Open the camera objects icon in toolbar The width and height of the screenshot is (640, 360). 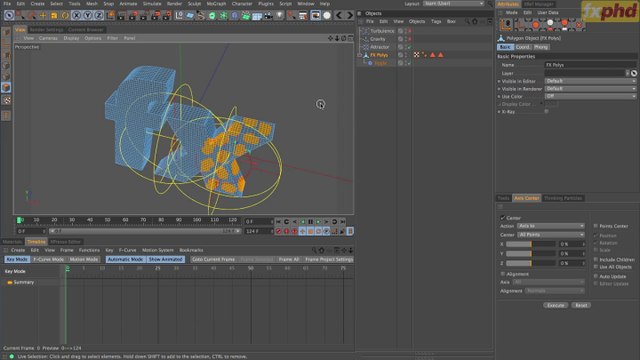tap(268, 16)
